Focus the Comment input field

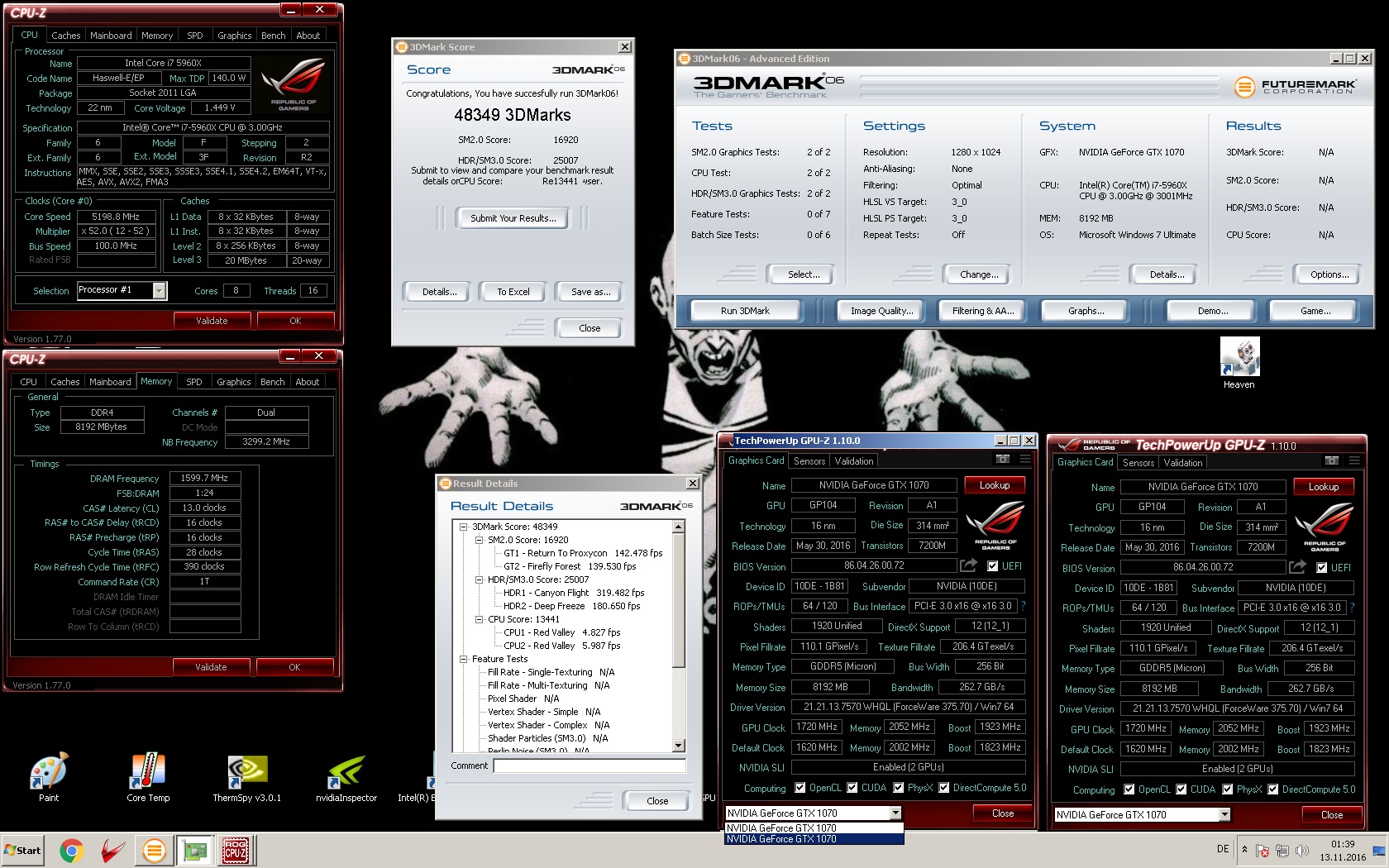point(589,765)
